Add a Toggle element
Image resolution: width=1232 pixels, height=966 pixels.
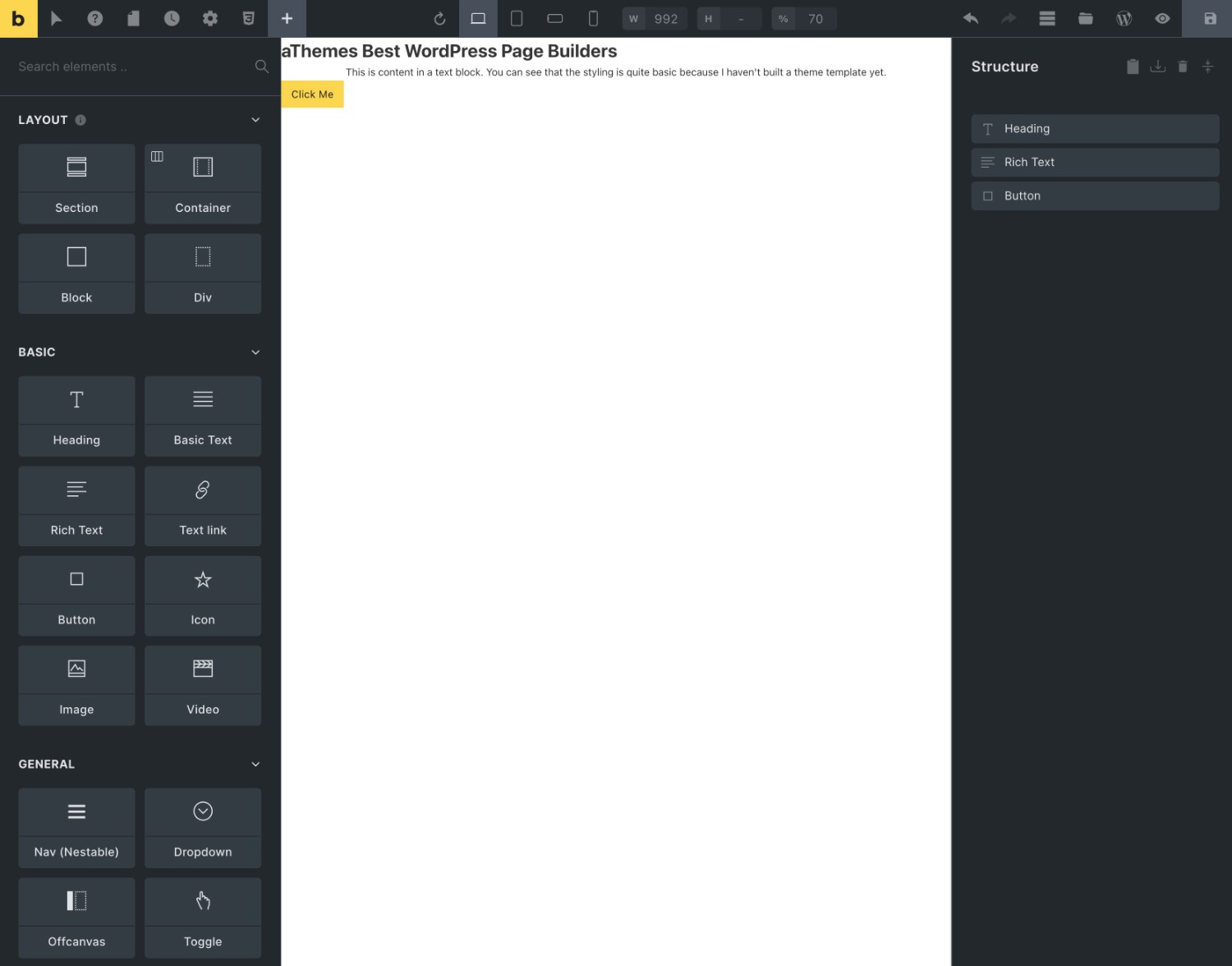(203, 918)
